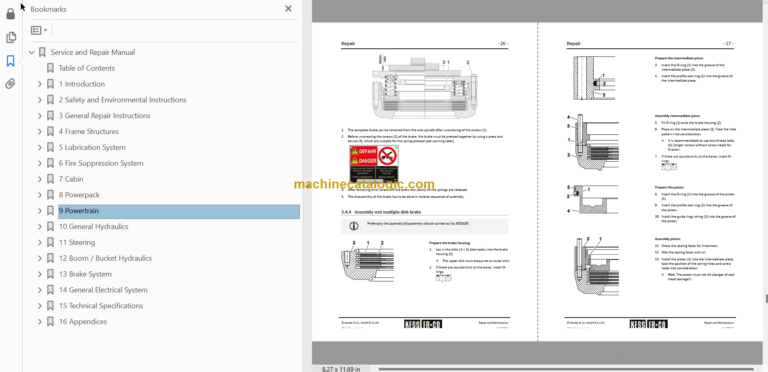Expand the 2 Safety and Environmental Instructions bookmark

tap(40, 100)
